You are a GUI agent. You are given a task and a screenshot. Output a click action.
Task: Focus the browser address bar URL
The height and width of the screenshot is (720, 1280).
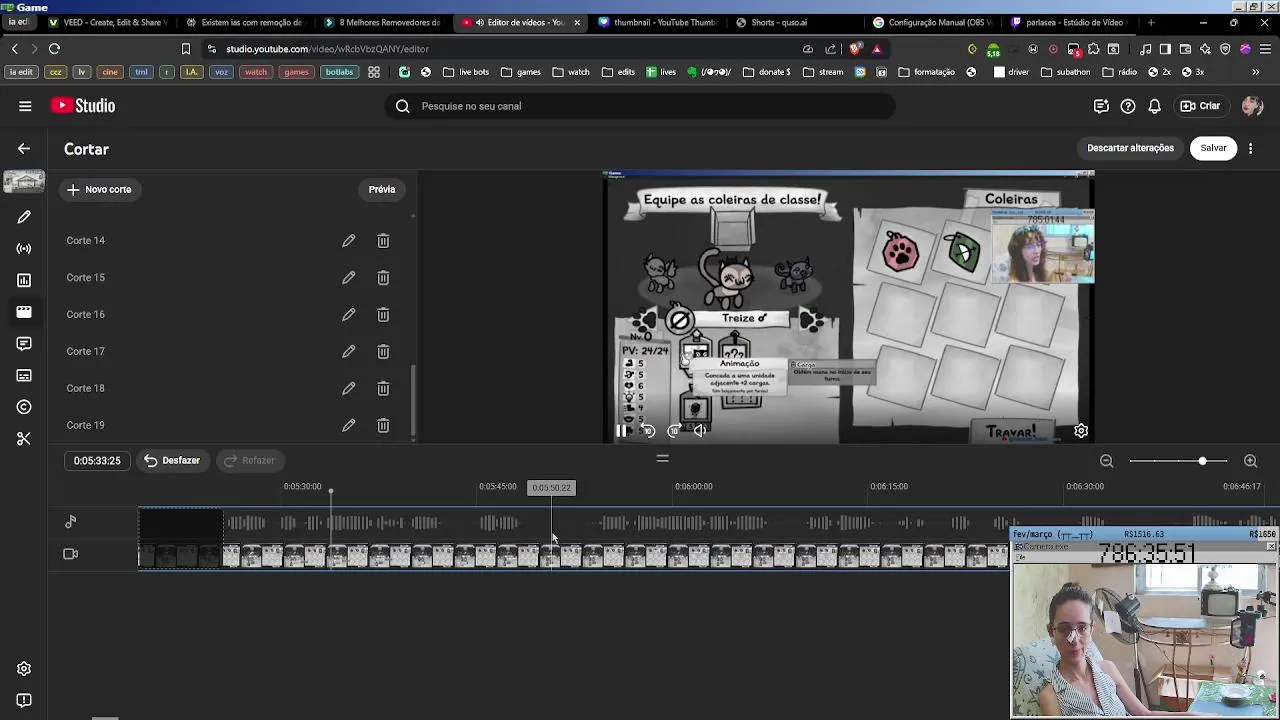(327, 49)
